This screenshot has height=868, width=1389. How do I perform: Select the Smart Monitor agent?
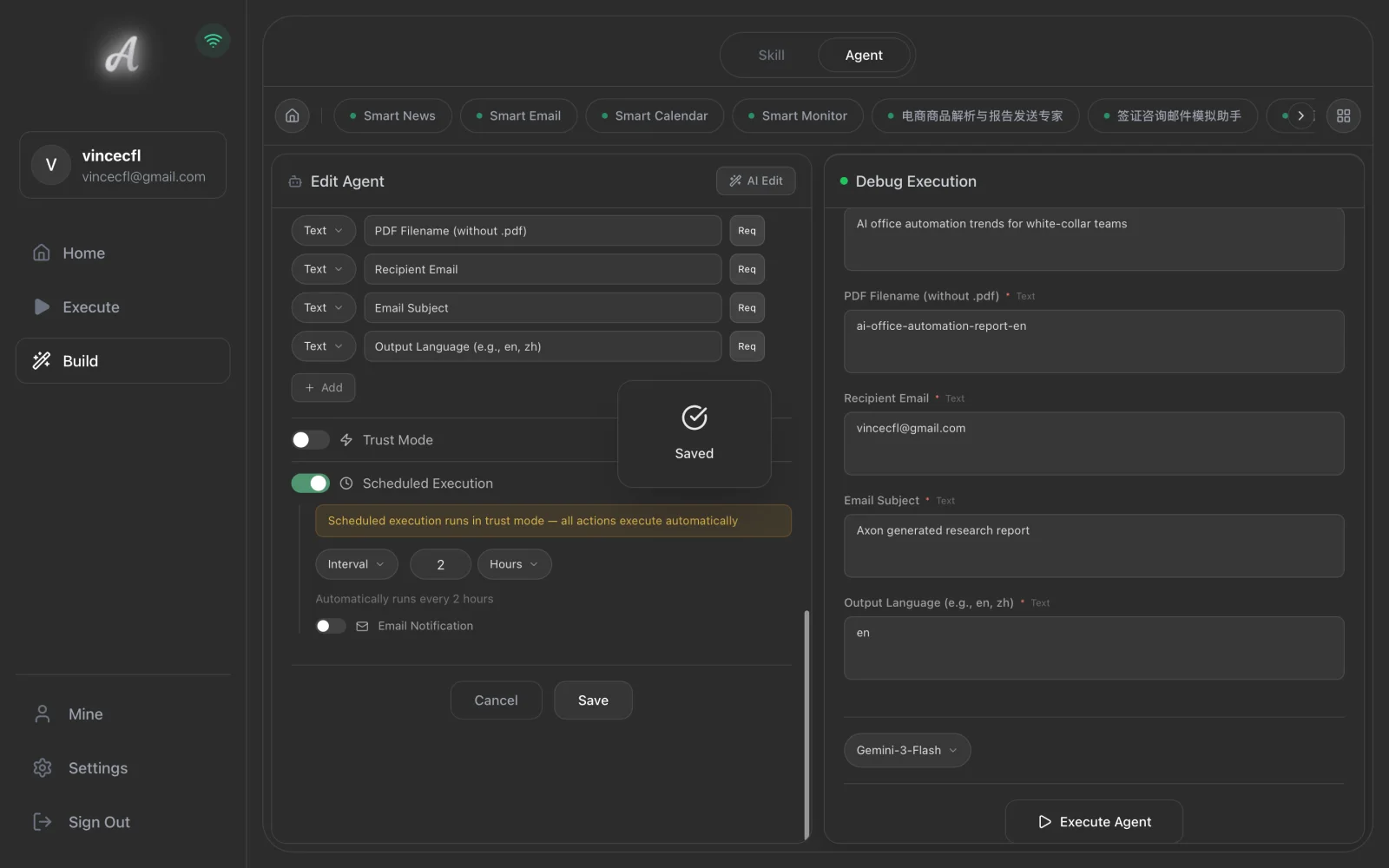[x=798, y=115]
